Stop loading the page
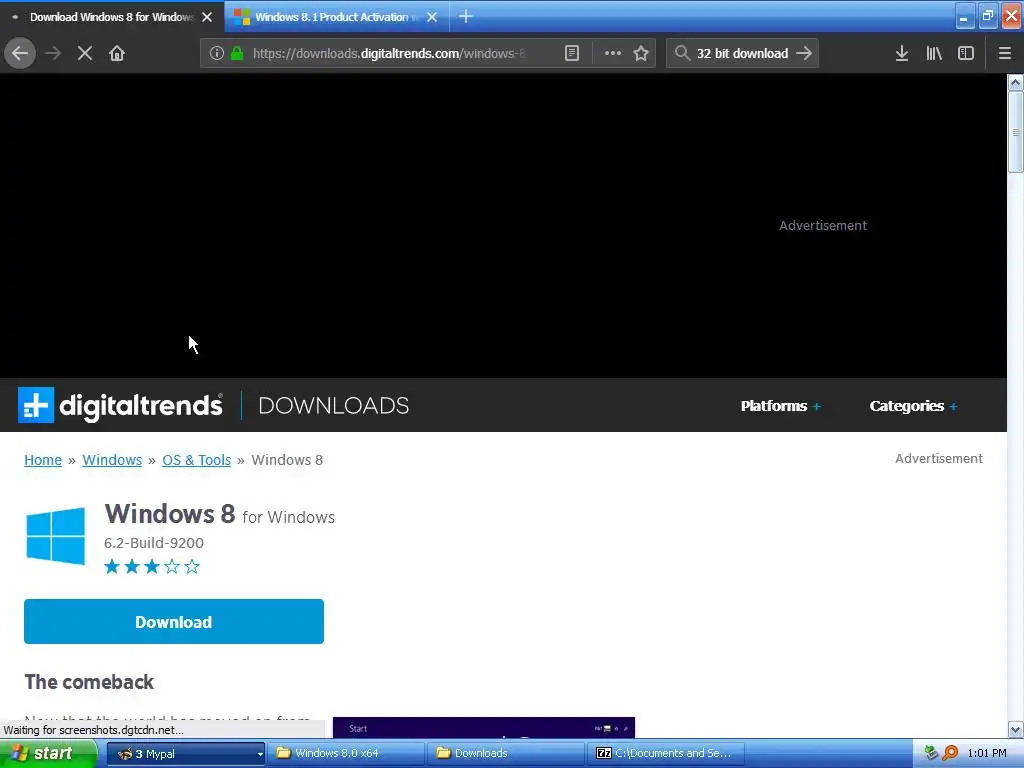This screenshot has width=1024, height=768. (85, 53)
